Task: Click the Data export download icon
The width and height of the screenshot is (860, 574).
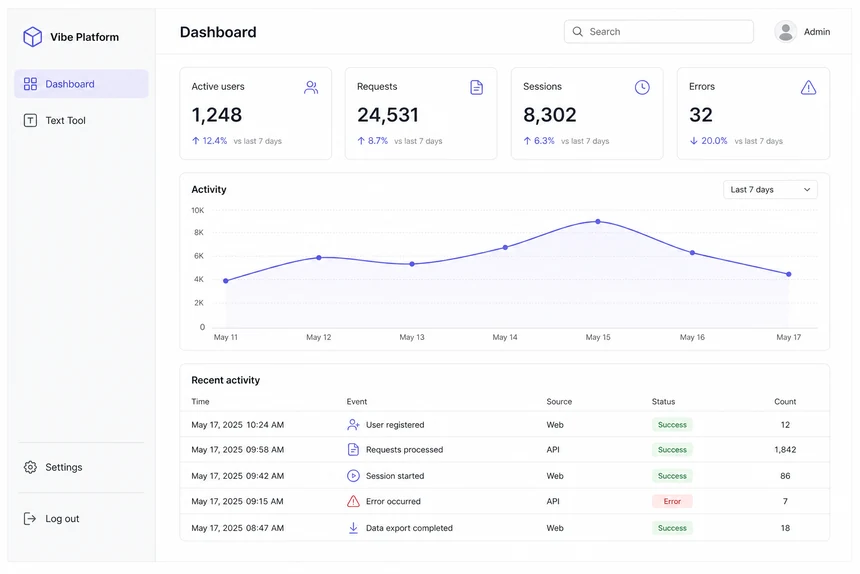Action: (x=353, y=528)
